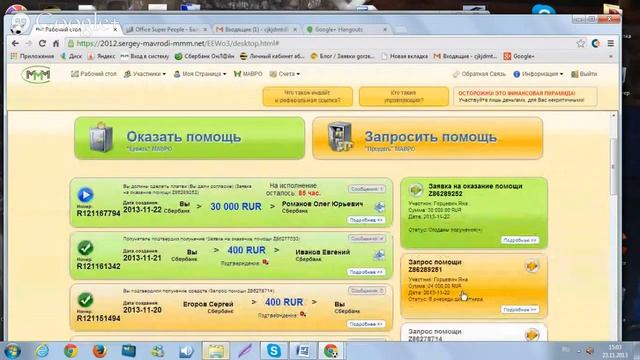Click the arrow icon in request Z86278714 card
Screen dimensions: 640x360
531,335
